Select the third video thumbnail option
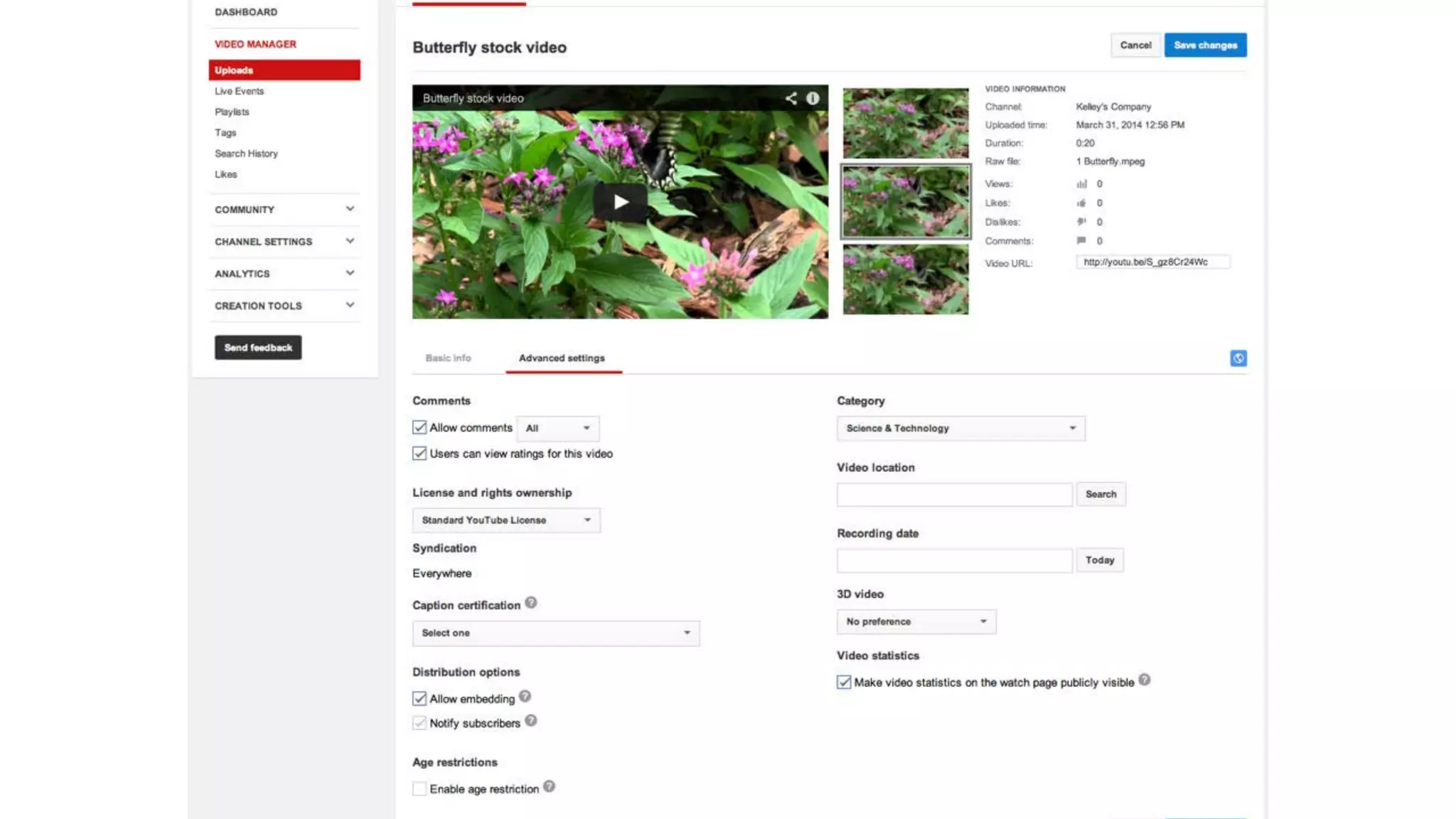1456x819 pixels. click(905, 279)
